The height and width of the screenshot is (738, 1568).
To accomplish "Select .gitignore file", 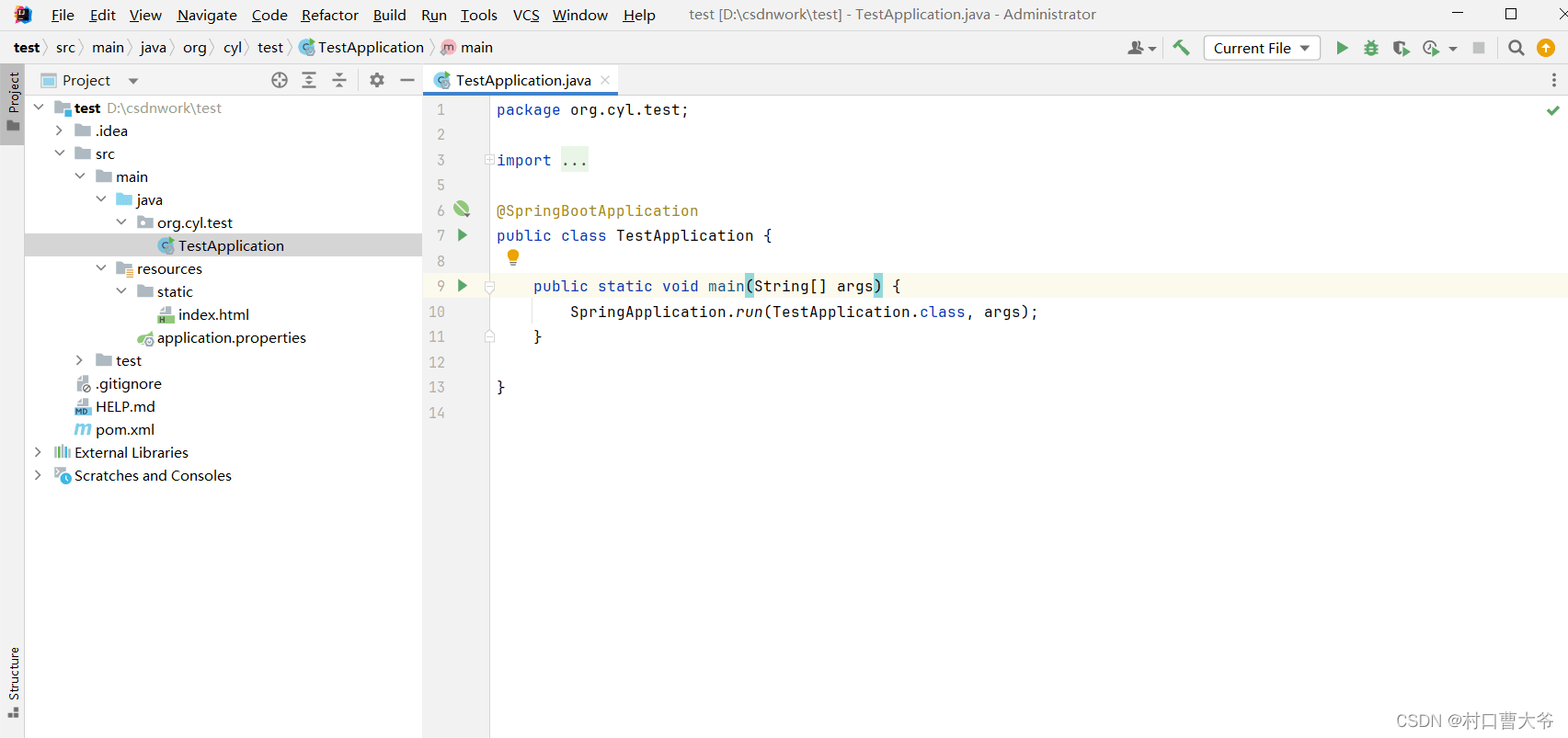I will (128, 383).
